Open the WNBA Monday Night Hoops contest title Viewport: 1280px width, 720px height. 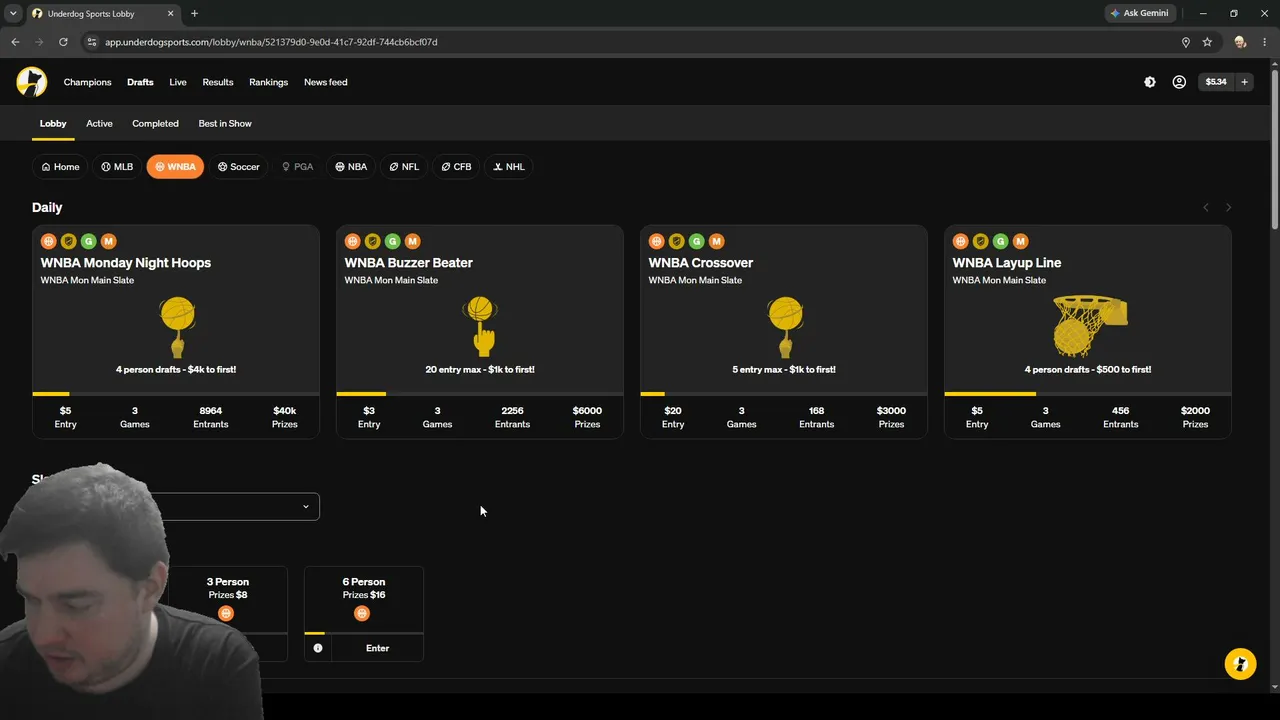click(x=126, y=263)
